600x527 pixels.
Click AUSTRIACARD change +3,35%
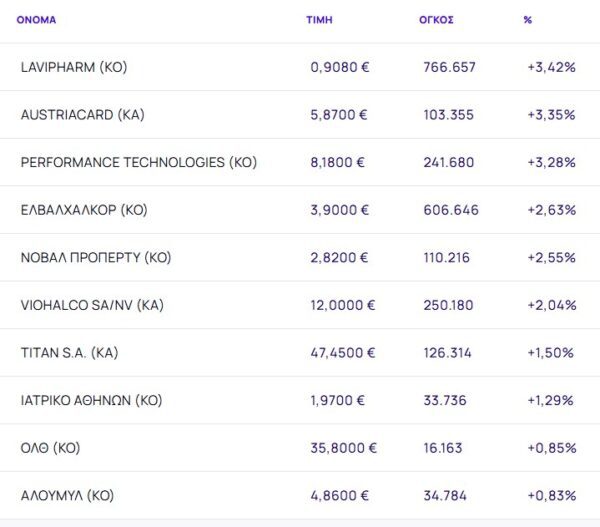point(551,115)
